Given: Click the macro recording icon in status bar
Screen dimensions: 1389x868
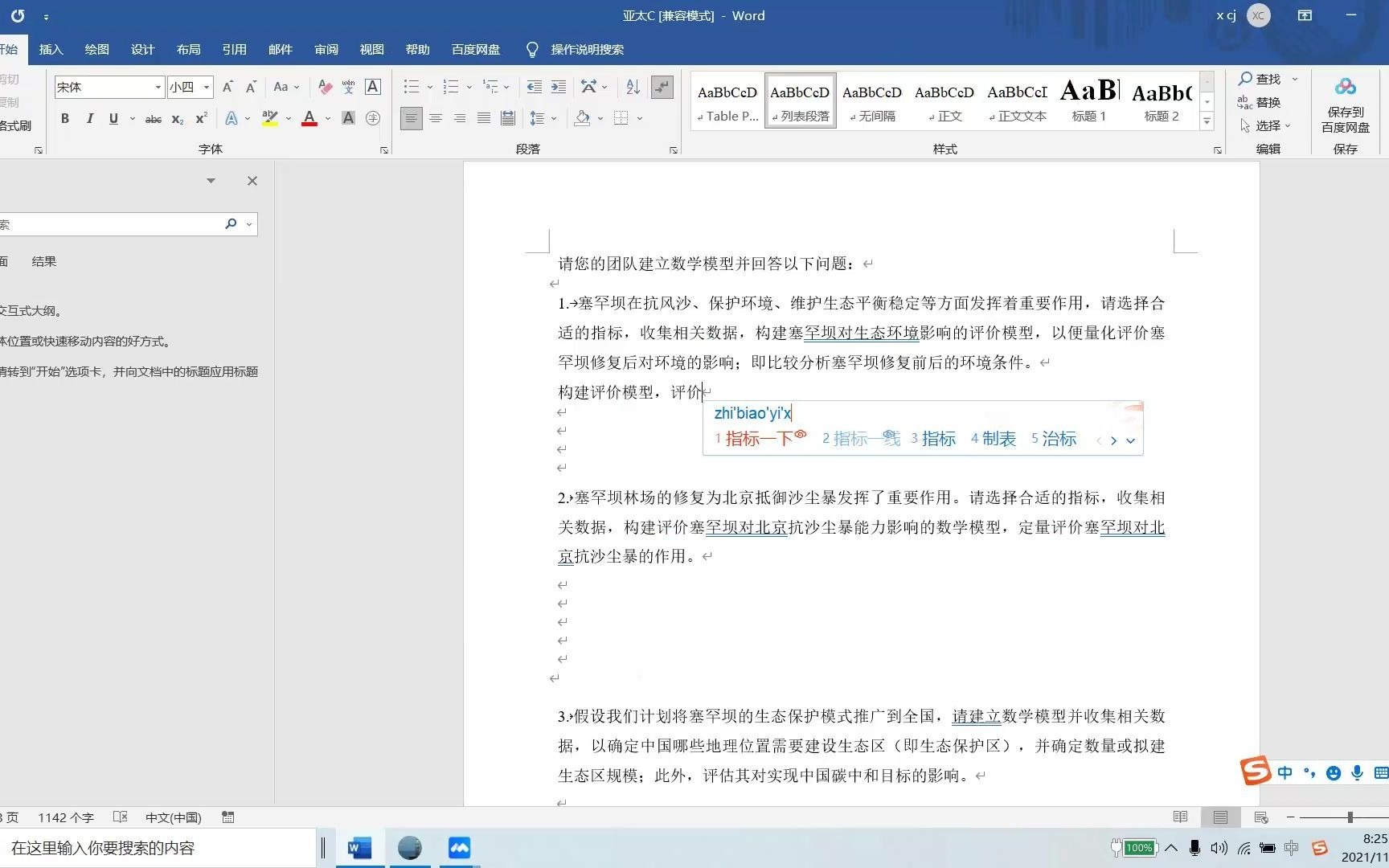Looking at the screenshot, I should (x=228, y=817).
